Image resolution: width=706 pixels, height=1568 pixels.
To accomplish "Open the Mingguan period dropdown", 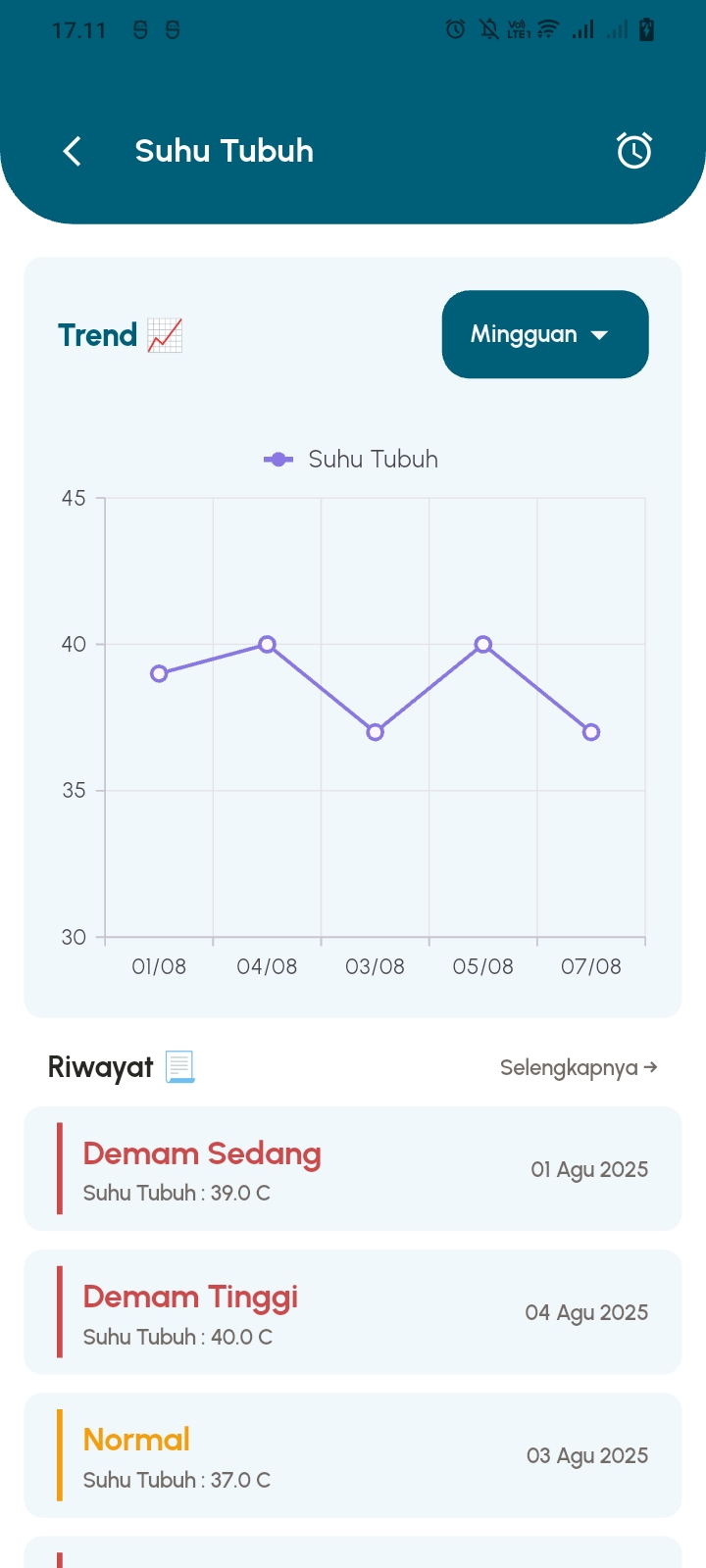I will click(545, 334).
